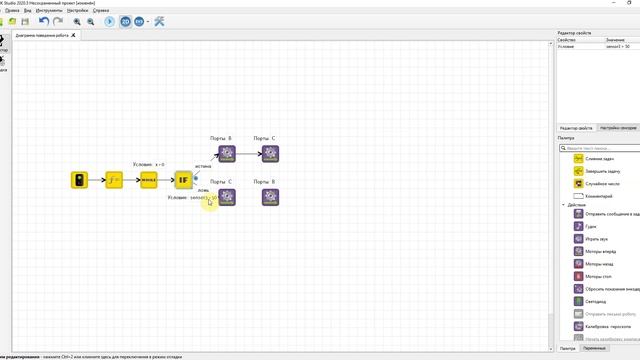Pick the Калибровка гироскопа palette block
The width and height of the screenshot is (640, 360).
[x=602, y=327]
